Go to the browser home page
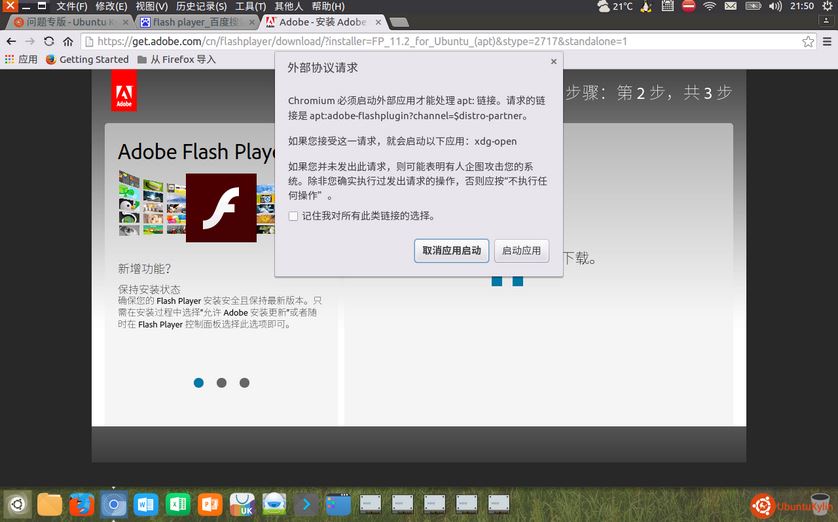The width and height of the screenshot is (838, 522). (68, 41)
